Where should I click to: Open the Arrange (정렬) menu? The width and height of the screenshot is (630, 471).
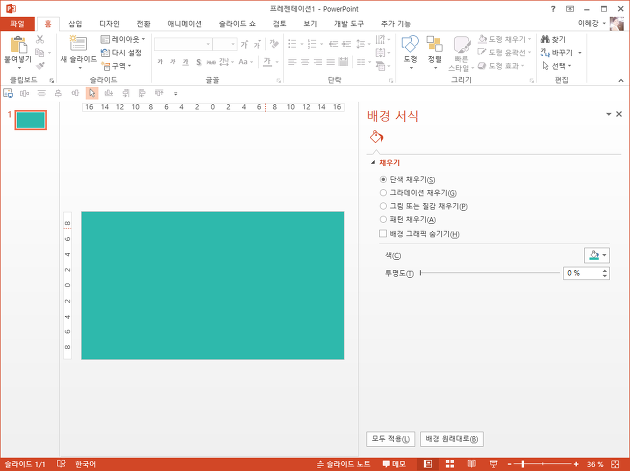(x=435, y=51)
